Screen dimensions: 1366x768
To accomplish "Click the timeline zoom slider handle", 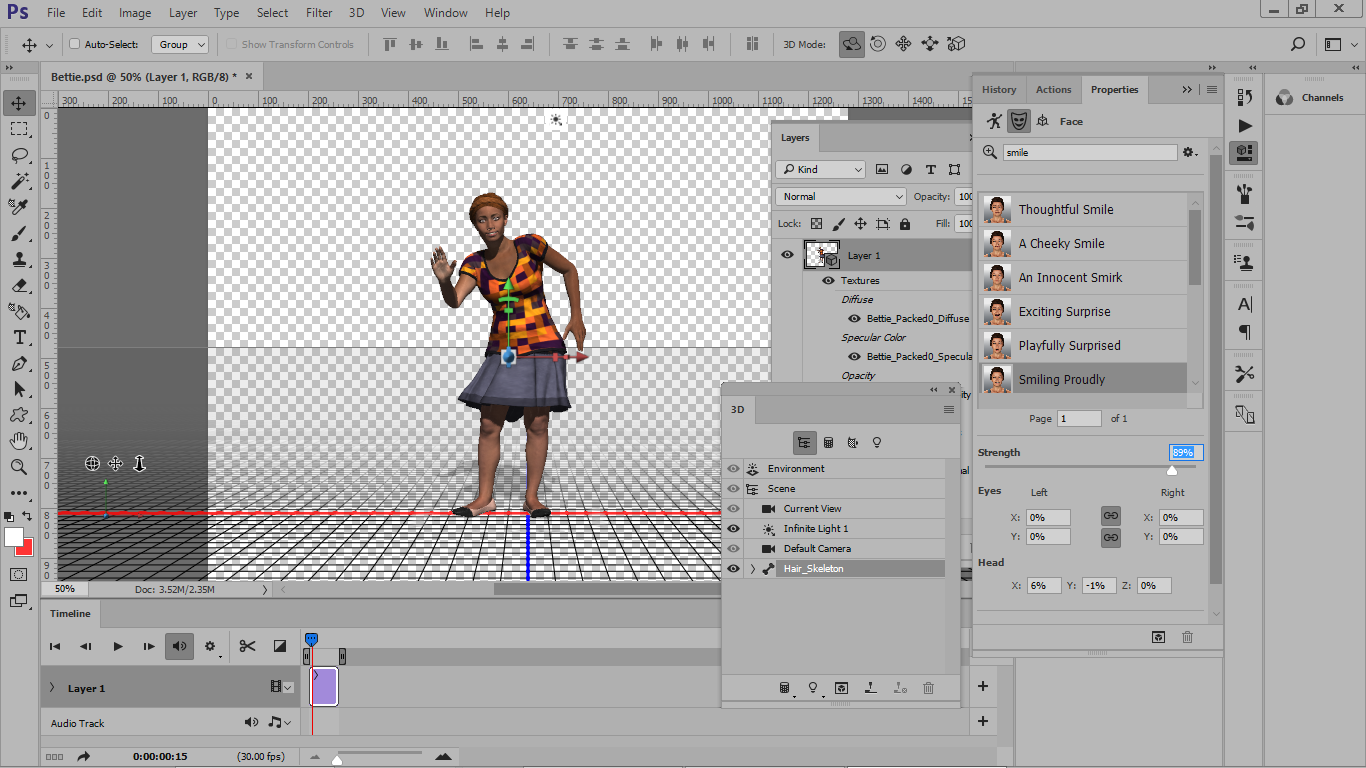I will (337, 760).
